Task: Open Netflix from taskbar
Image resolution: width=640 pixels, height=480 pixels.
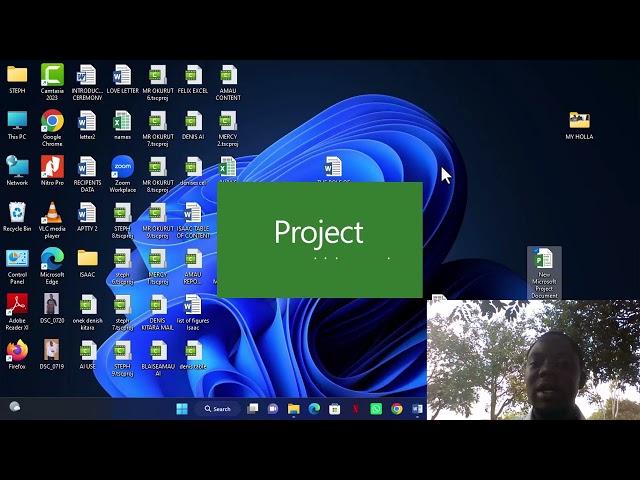Action: [356, 409]
